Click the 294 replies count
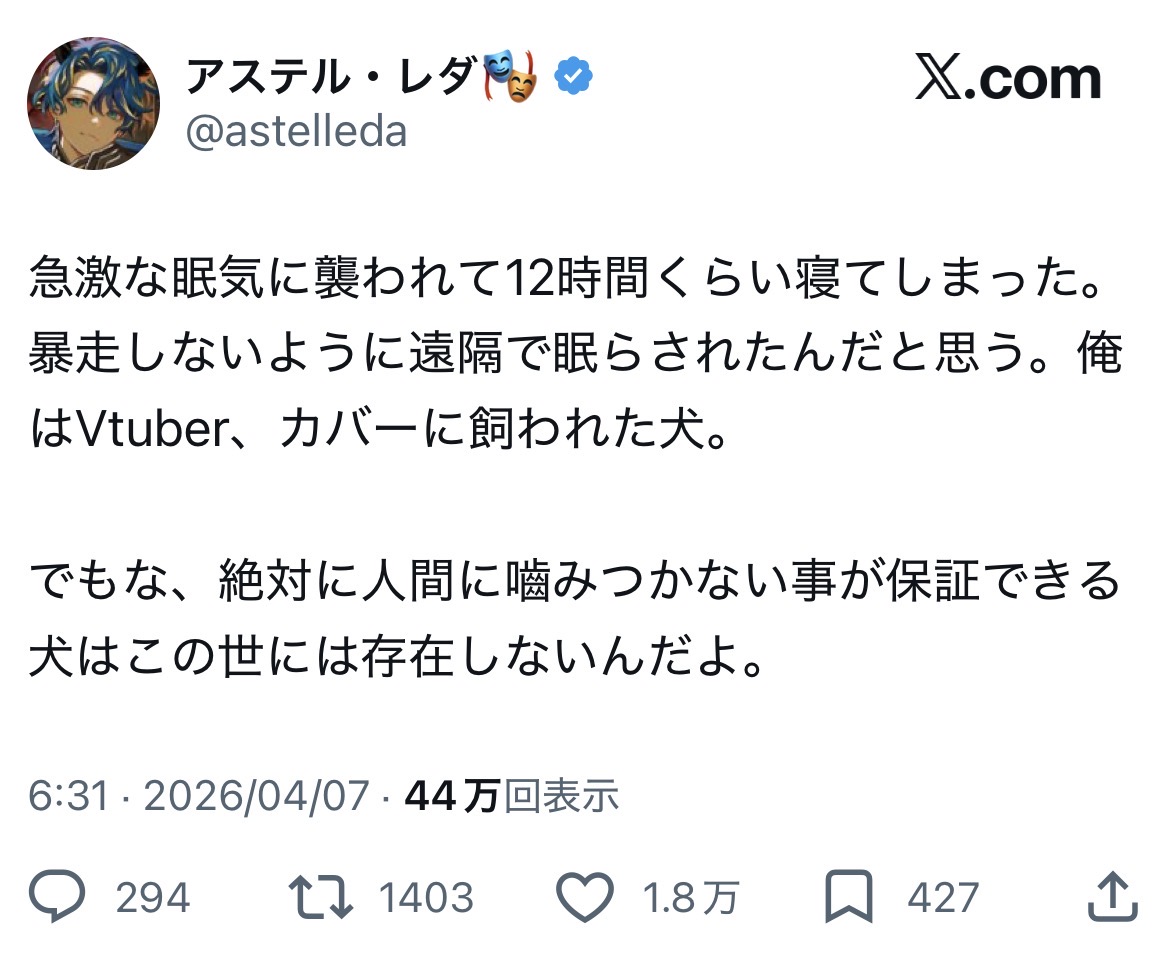Image resolution: width=1170 pixels, height=957 pixels. 152,898
